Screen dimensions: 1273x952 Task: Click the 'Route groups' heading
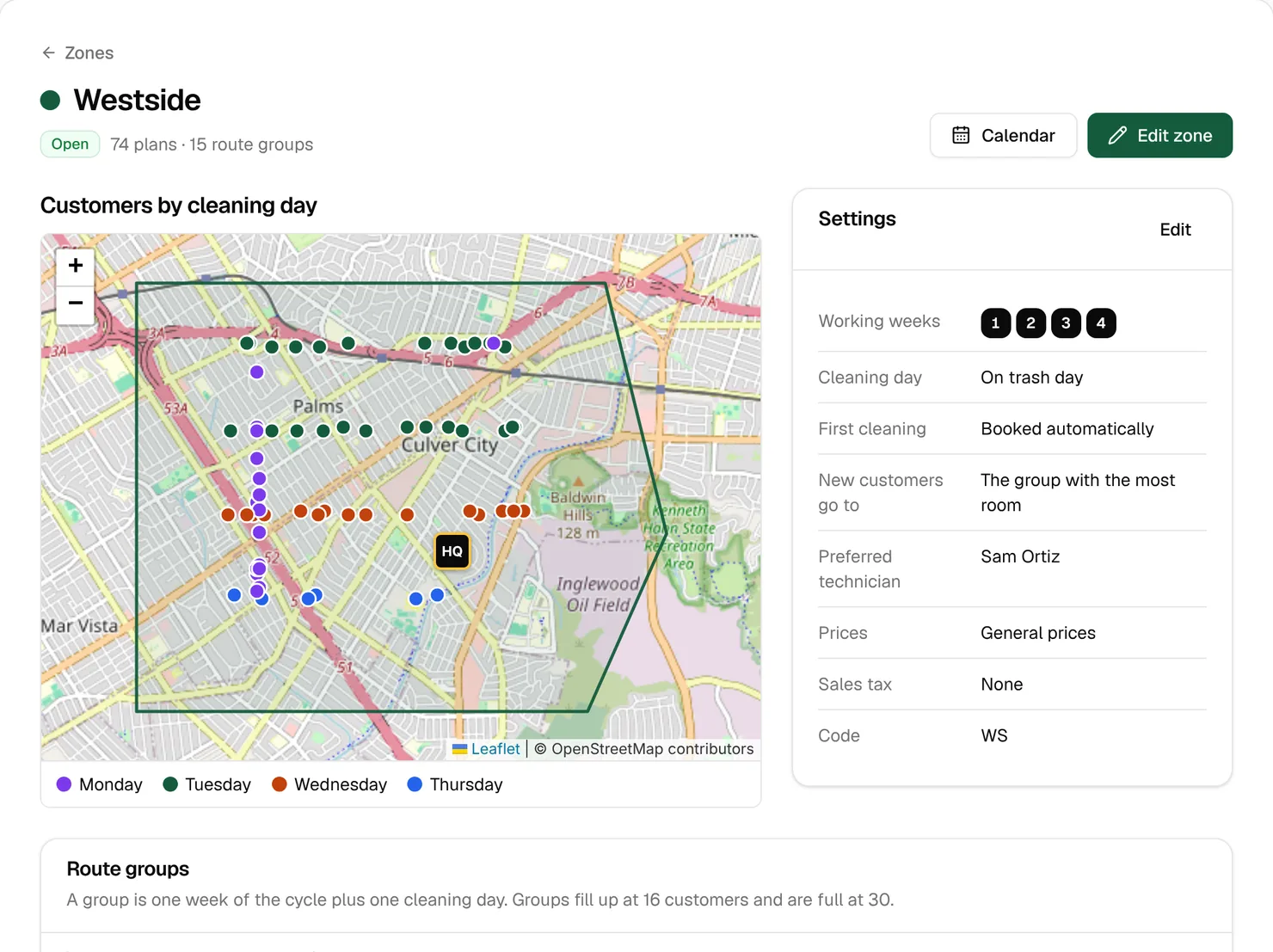click(x=128, y=869)
